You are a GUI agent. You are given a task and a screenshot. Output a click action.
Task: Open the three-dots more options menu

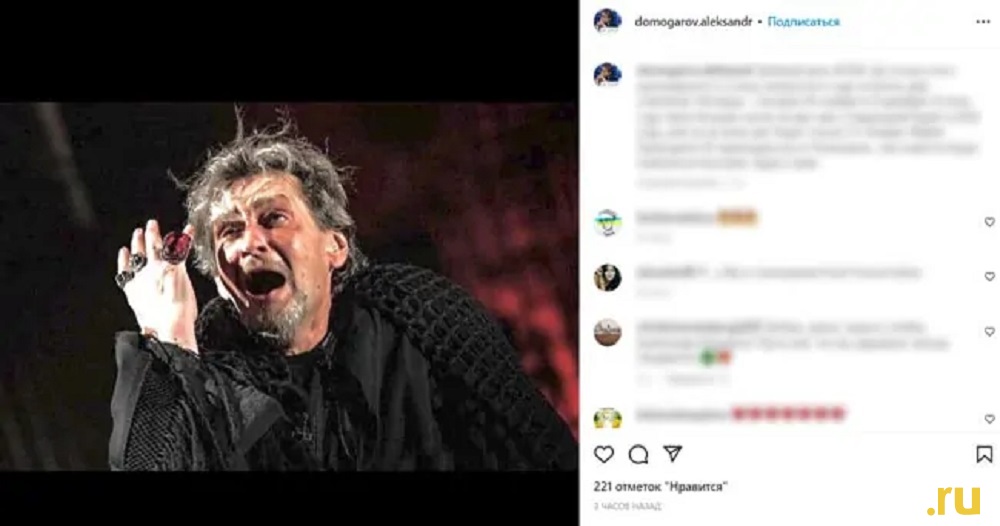[983, 22]
